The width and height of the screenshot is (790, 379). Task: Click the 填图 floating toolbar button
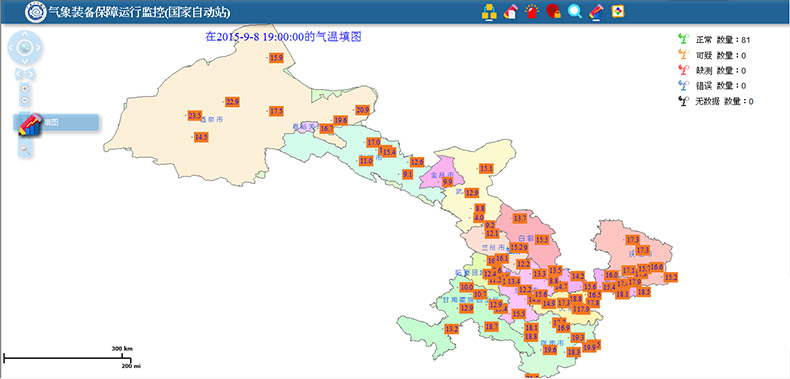tap(56, 122)
